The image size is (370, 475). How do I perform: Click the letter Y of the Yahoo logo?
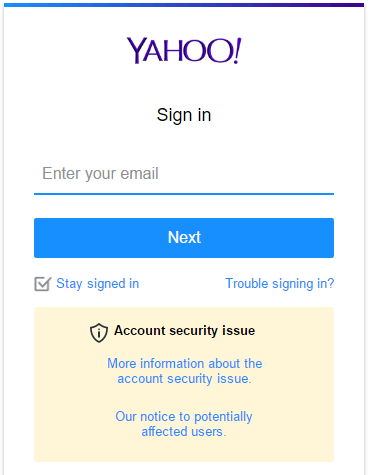pyautogui.click(x=136, y=50)
